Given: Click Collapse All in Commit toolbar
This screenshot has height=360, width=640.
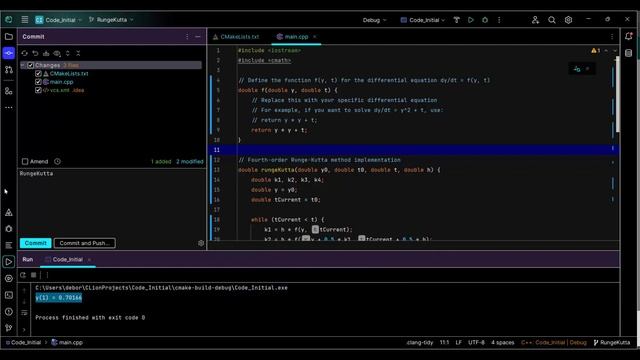Looking at the screenshot, I should (78, 53).
